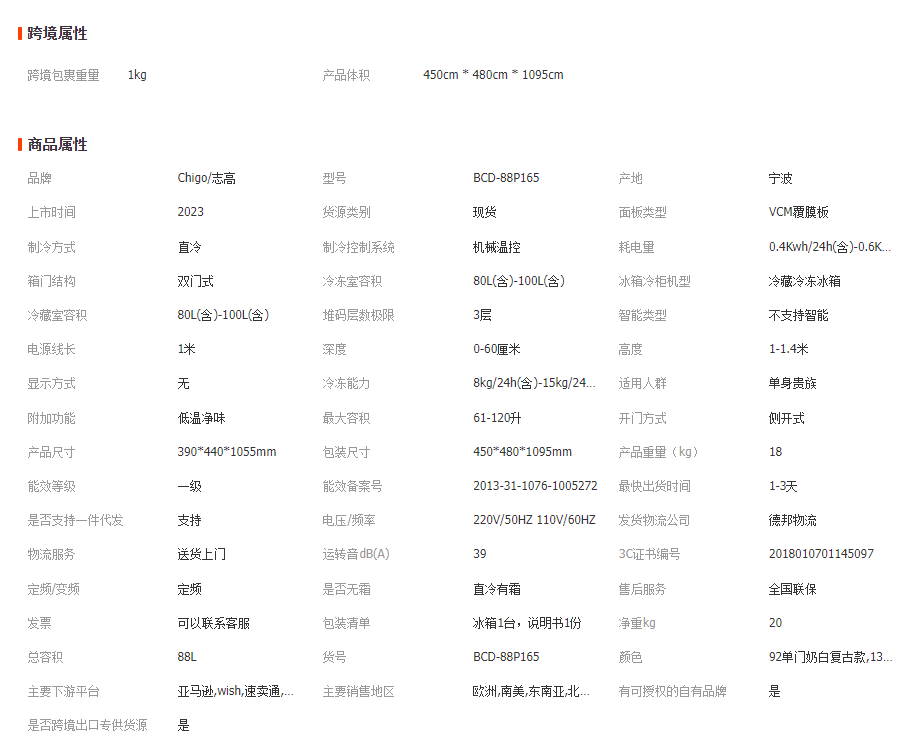Click the 开门方式 value 侧开式
Viewport: 915px width, 748px height.
[787, 418]
